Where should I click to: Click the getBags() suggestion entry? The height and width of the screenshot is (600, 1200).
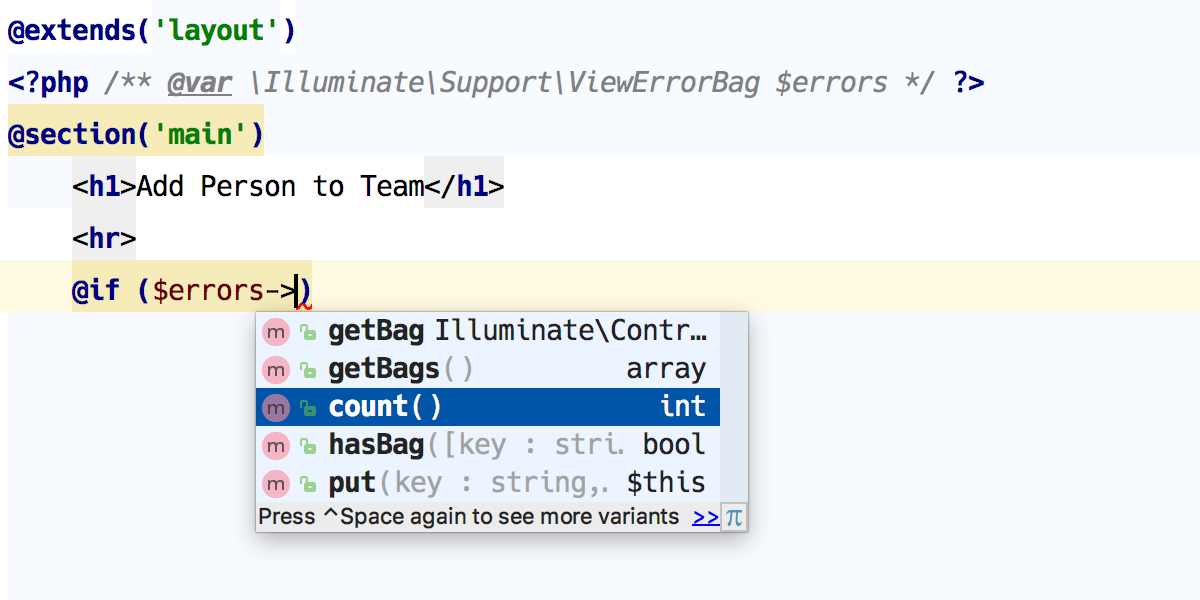point(395,369)
